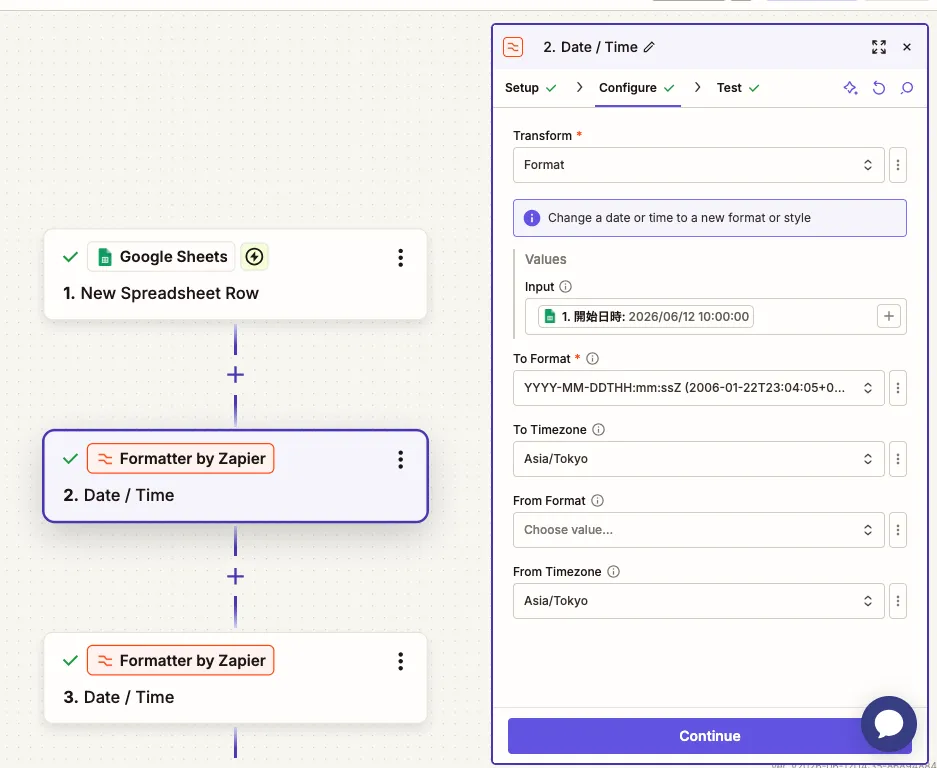Open the From Timezone dropdown

699,601
